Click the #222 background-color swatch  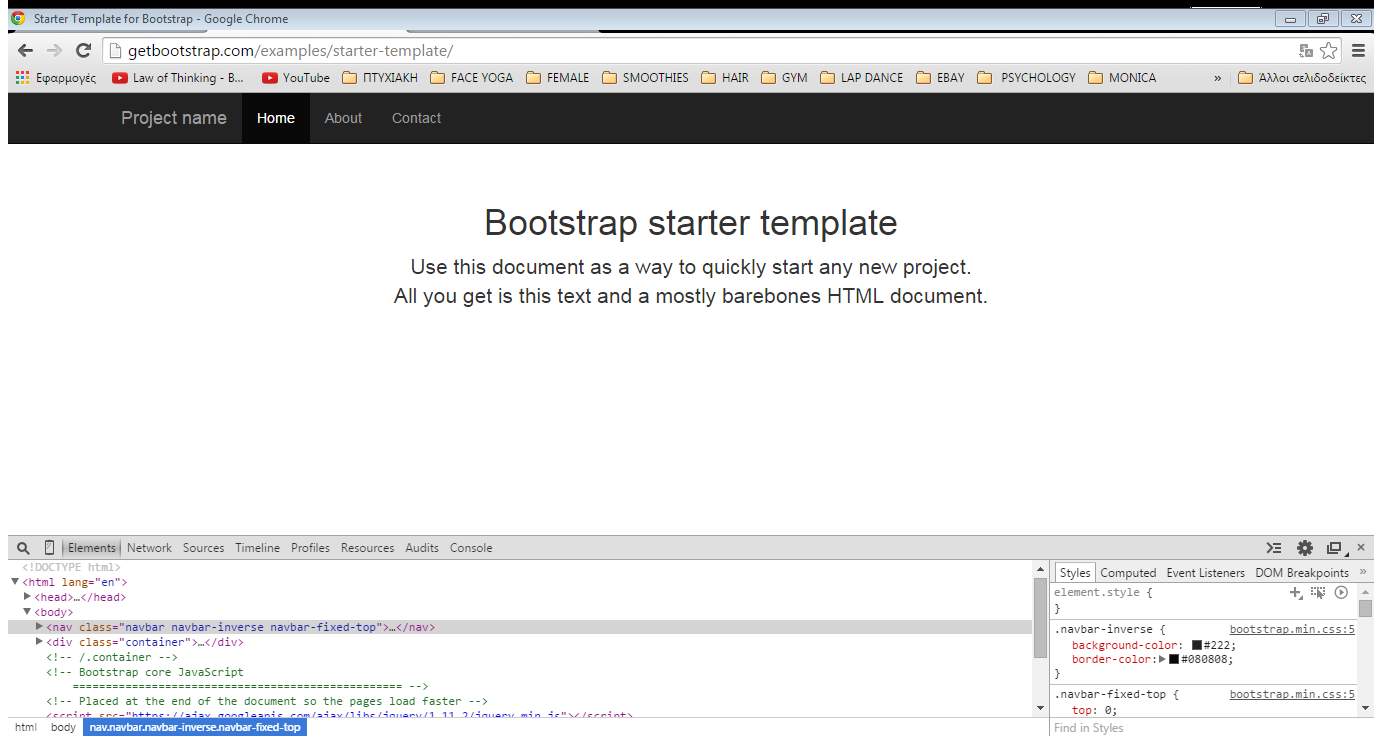point(1197,646)
